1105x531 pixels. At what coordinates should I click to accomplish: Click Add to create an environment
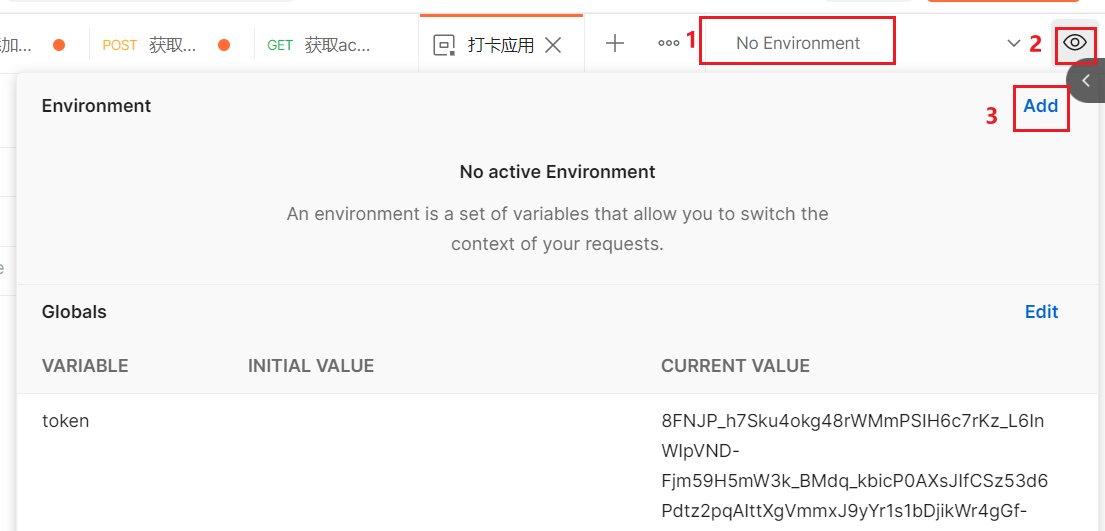(1040, 106)
